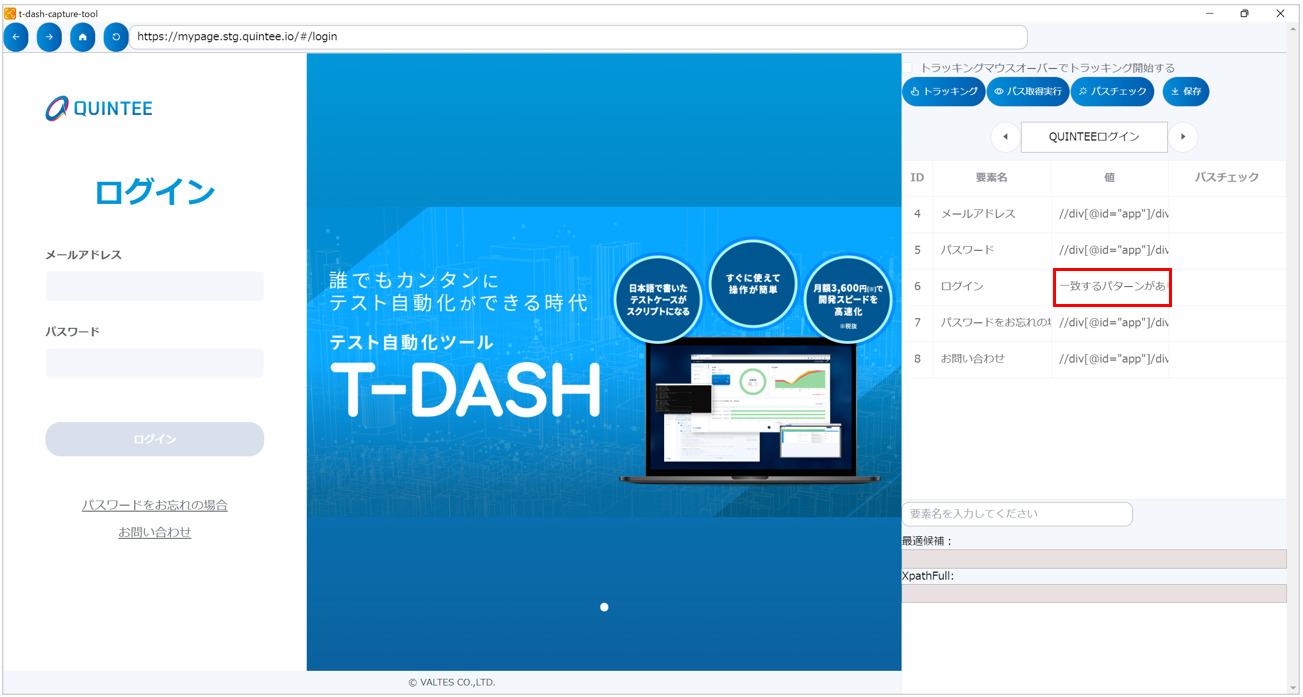Click the browser back arrow button
The height and width of the screenshot is (697, 1303).
point(16,37)
